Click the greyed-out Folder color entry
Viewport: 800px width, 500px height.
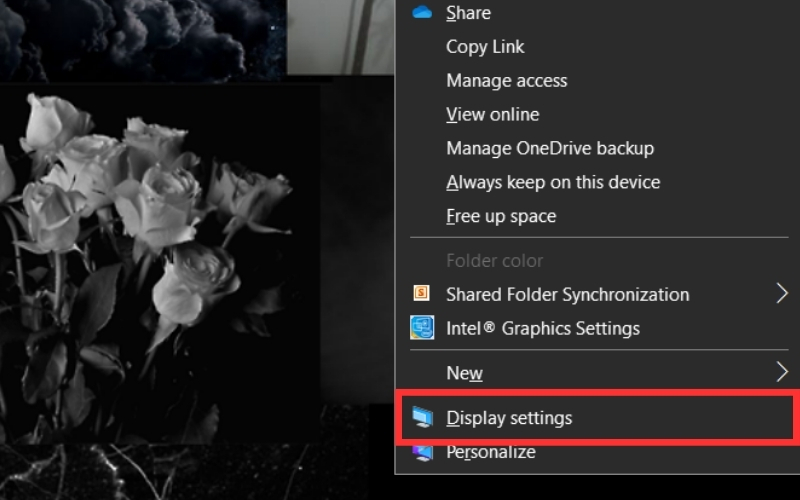[x=494, y=261]
